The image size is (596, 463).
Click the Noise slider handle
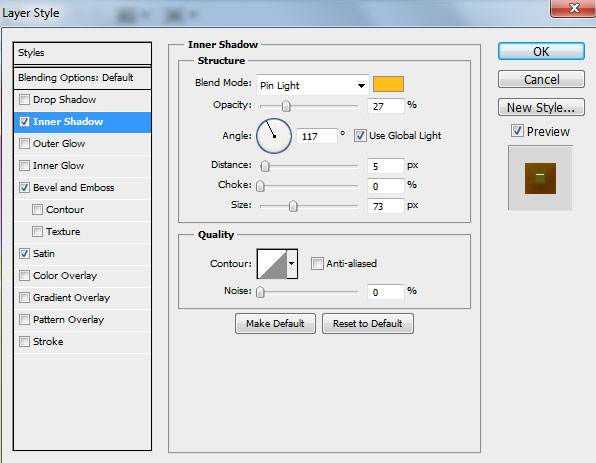tap(260, 292)
